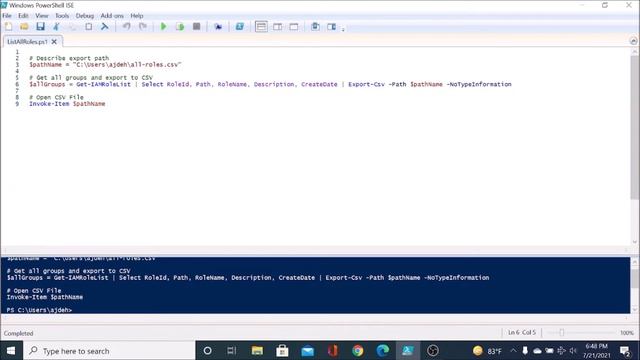Click the script pane vertical scrollbar
The width and height of the screenshot is (640, 360).
pos(635,127)
